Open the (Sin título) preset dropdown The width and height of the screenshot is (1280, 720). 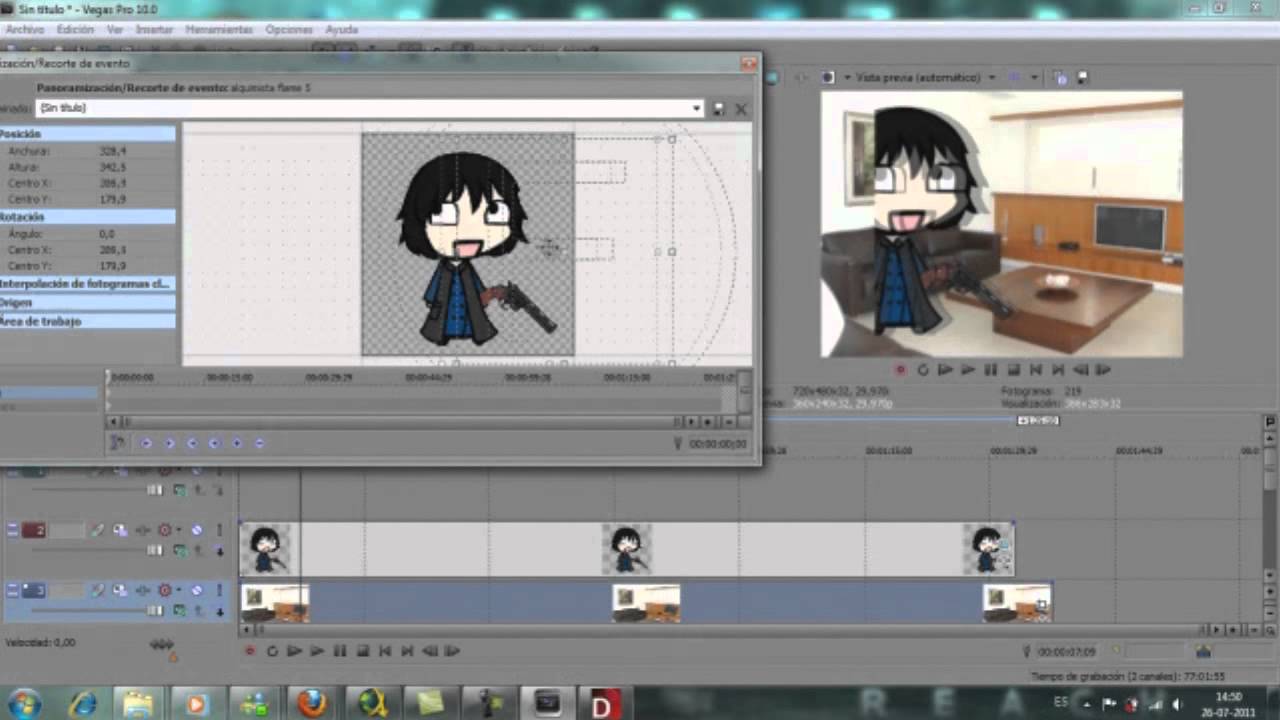point(696,108)
